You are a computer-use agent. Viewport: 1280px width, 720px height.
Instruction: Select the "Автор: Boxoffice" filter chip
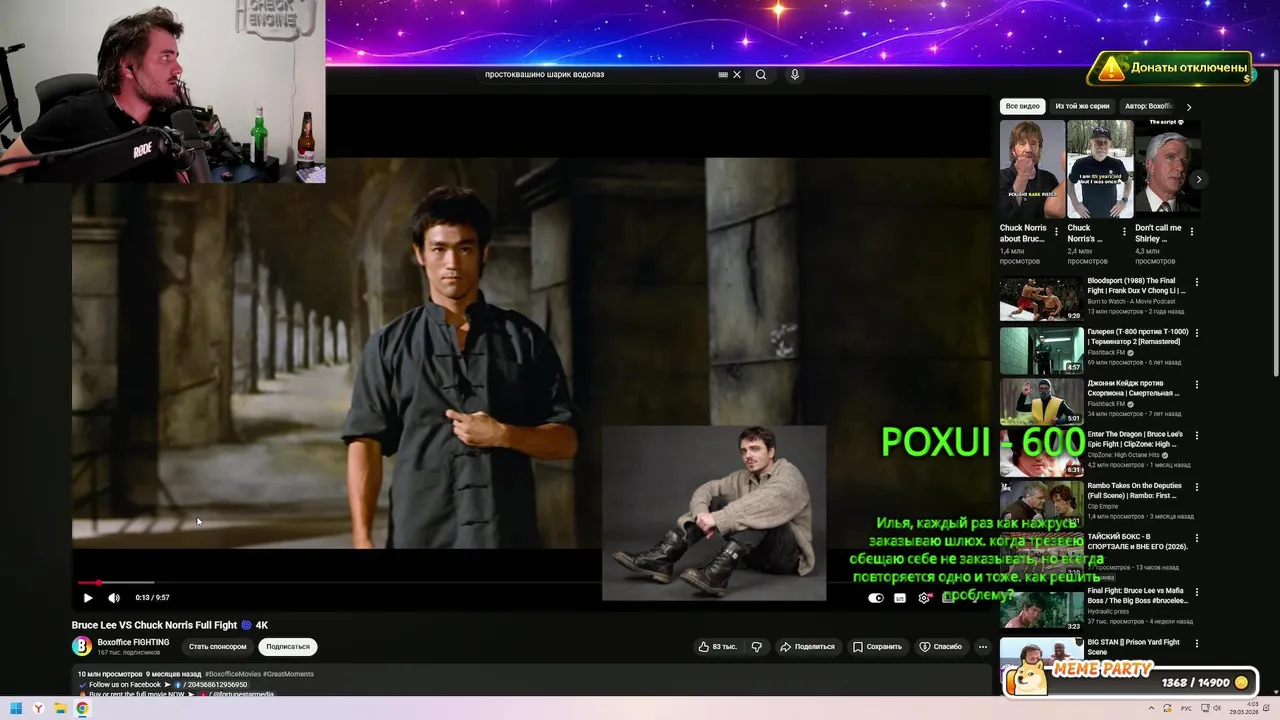pos(1148,106)
